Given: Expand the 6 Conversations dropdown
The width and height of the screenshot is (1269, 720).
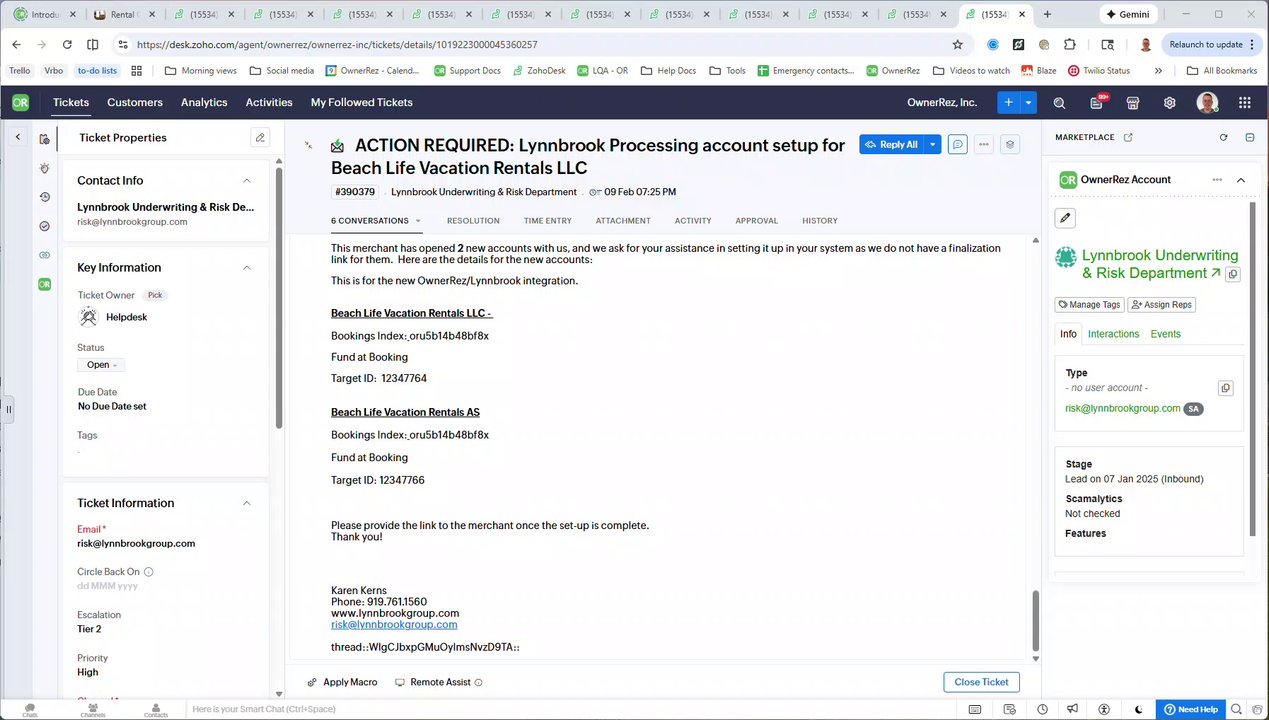Looking at the screenshot, I should pyautogui.click(x=418, y=221).
